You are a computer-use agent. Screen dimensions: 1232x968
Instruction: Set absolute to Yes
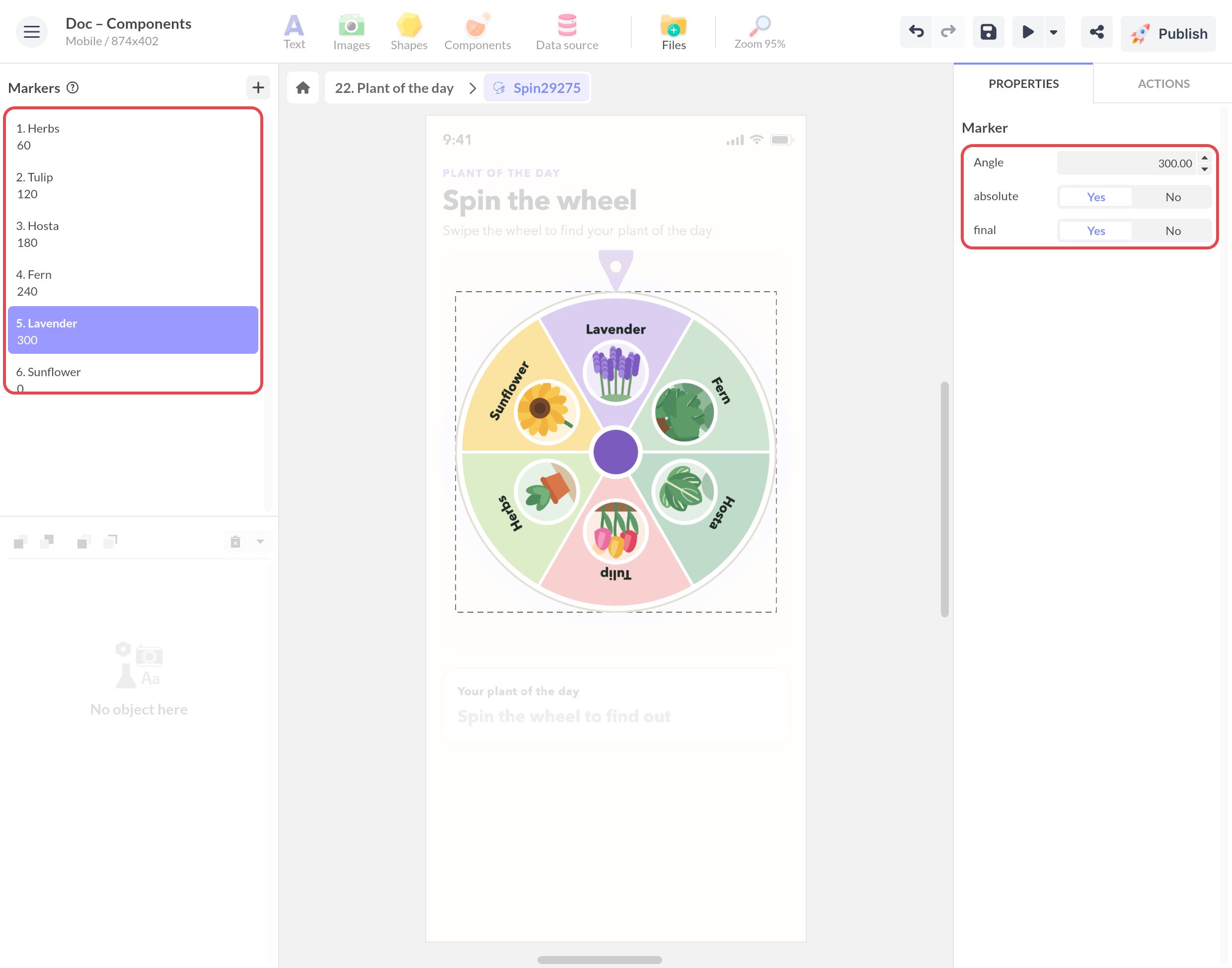coord(1095,197)
